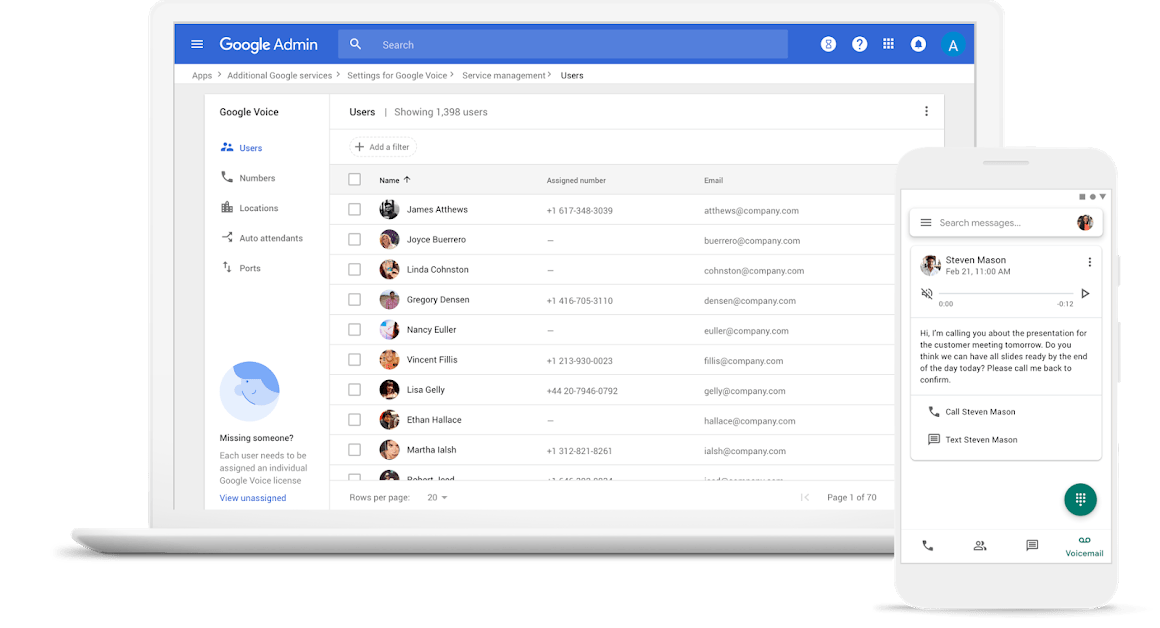Screen dimensions: 1160x628
Task: Open the notifications bell icon
Action: click(x=918, y=44)
